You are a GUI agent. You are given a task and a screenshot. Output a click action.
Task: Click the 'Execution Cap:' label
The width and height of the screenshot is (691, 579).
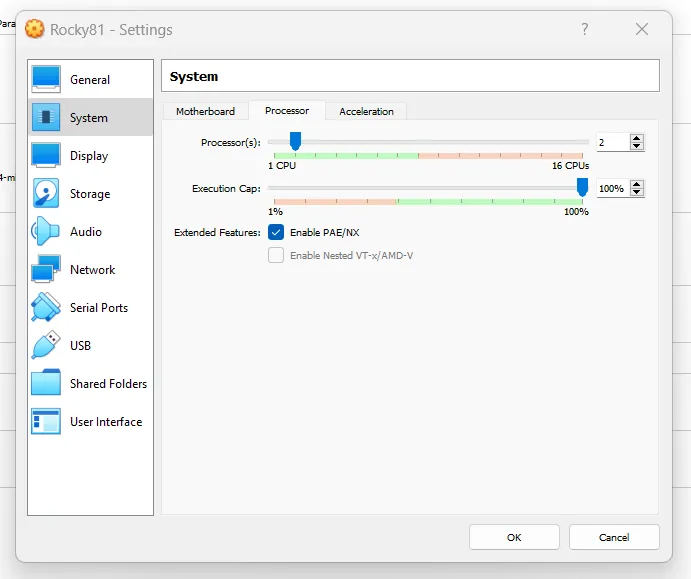[227, 189]
